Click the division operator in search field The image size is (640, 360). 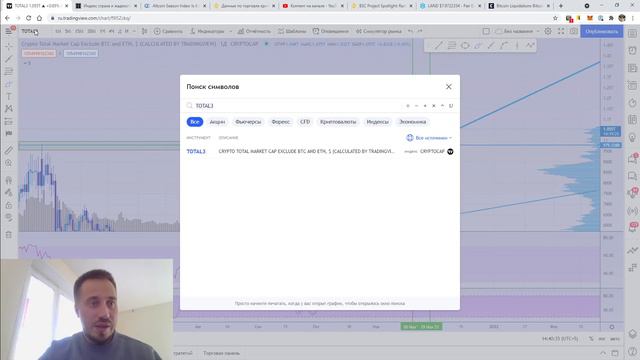pyautogui.click(x=408, y=106)
